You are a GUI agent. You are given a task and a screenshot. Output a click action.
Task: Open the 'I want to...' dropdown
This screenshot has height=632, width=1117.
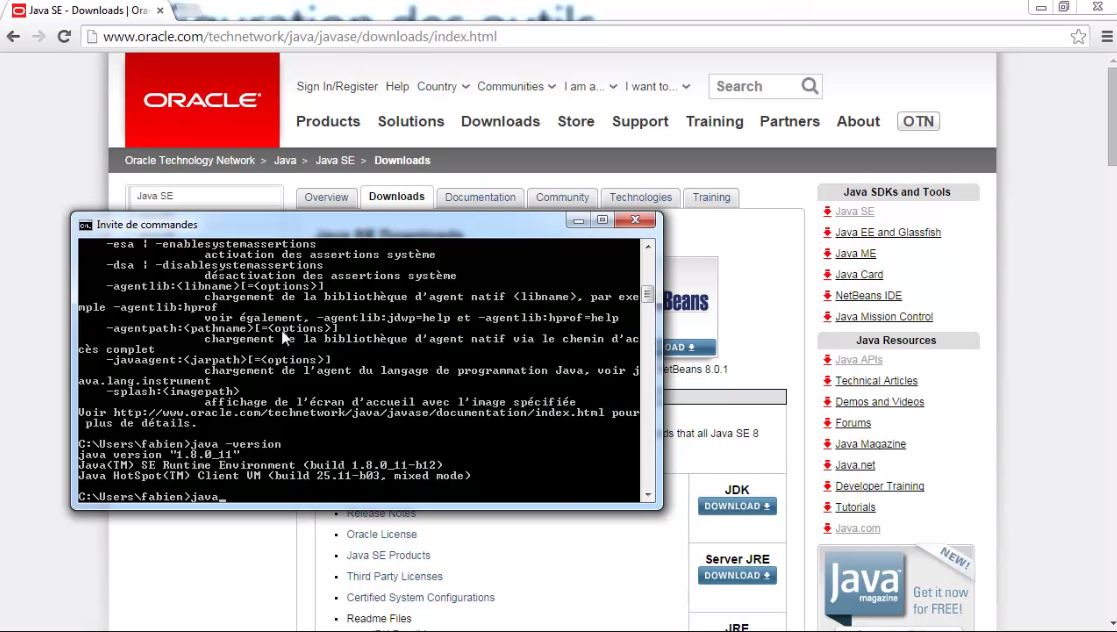click(658, 86)
